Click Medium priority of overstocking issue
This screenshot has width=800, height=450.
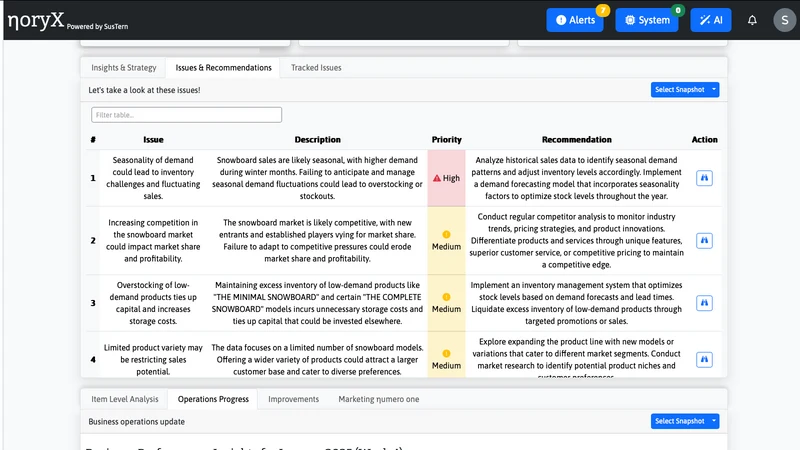click(x=446, y=303)
